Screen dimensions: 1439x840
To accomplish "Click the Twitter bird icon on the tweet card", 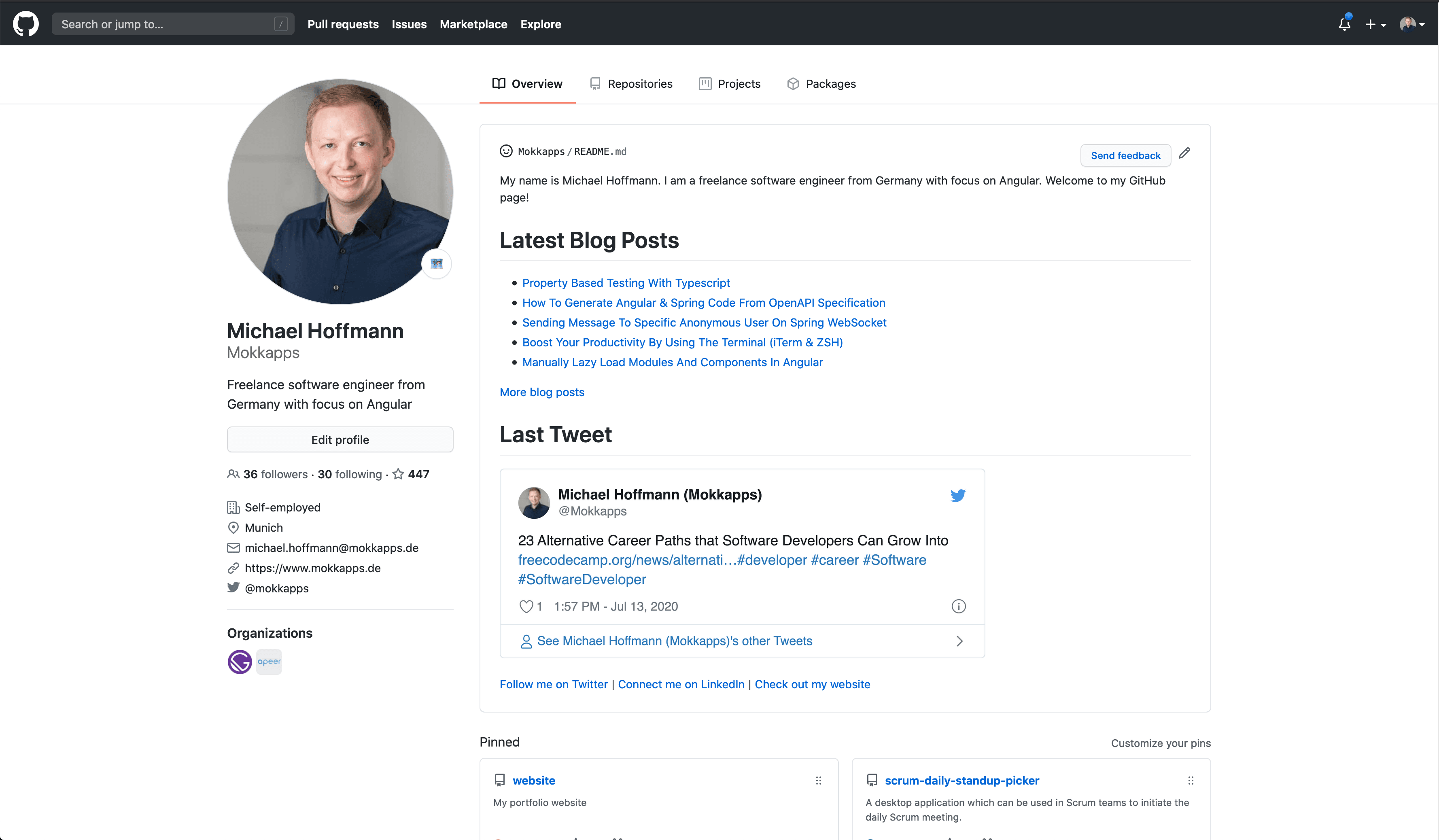I will 958,495.
